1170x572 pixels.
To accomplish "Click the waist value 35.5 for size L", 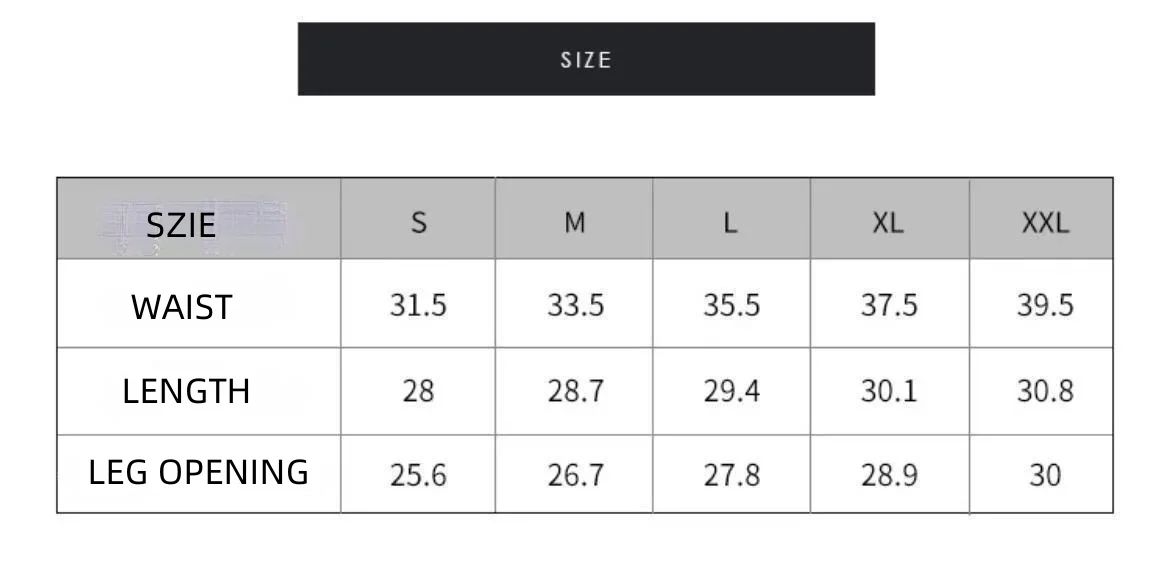I will coord(731,305).
